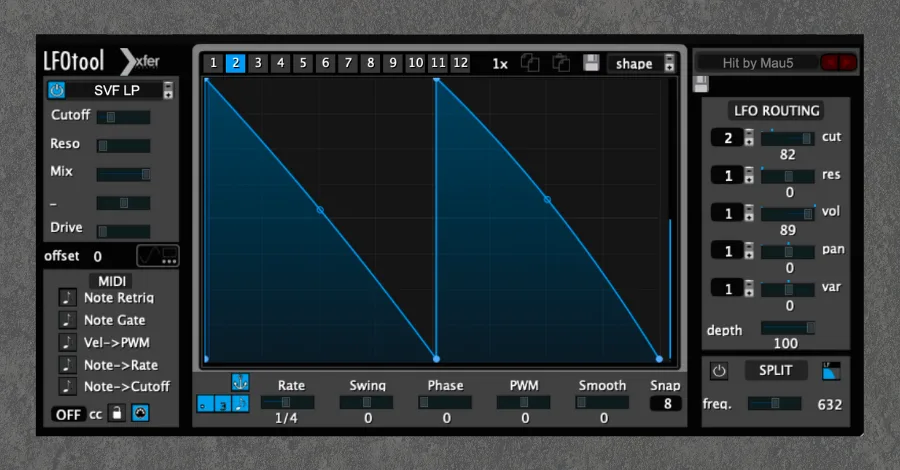Adjust the Smooth slider
The image size is (900, 470).
(x=602, y=402)
